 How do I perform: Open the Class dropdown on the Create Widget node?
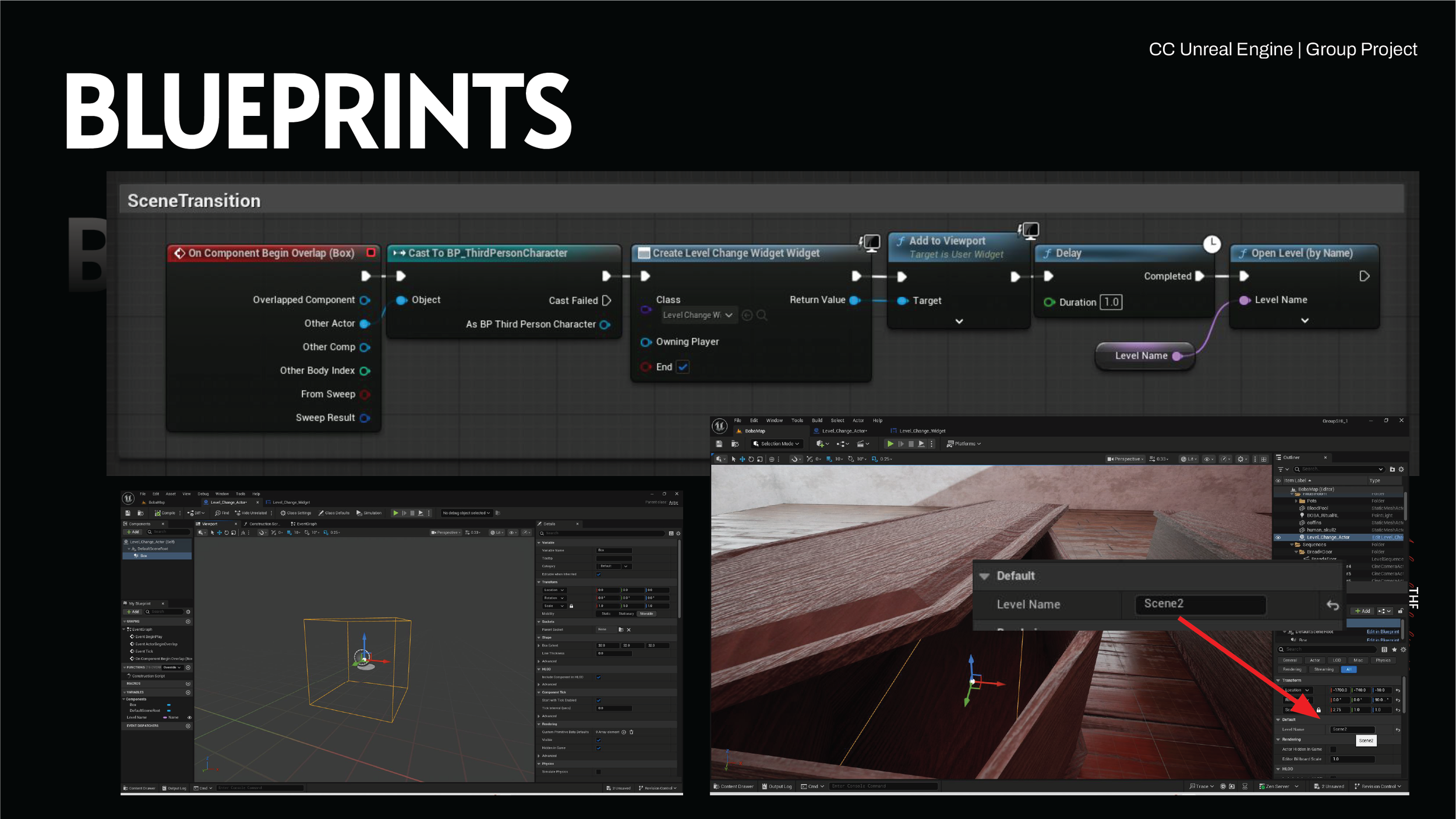click(x=698, y=315)
